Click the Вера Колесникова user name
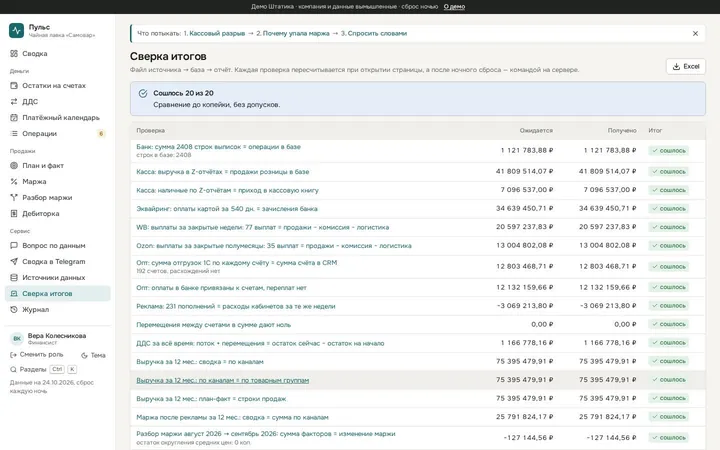This screenshot has width=720, height=450. tap(57, 336)
